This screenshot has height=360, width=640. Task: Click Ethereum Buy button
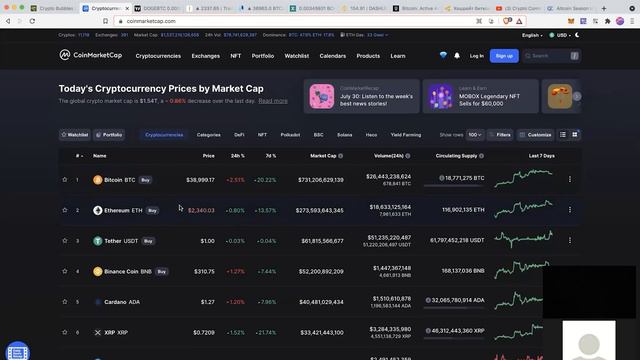[x=152, y=211]
